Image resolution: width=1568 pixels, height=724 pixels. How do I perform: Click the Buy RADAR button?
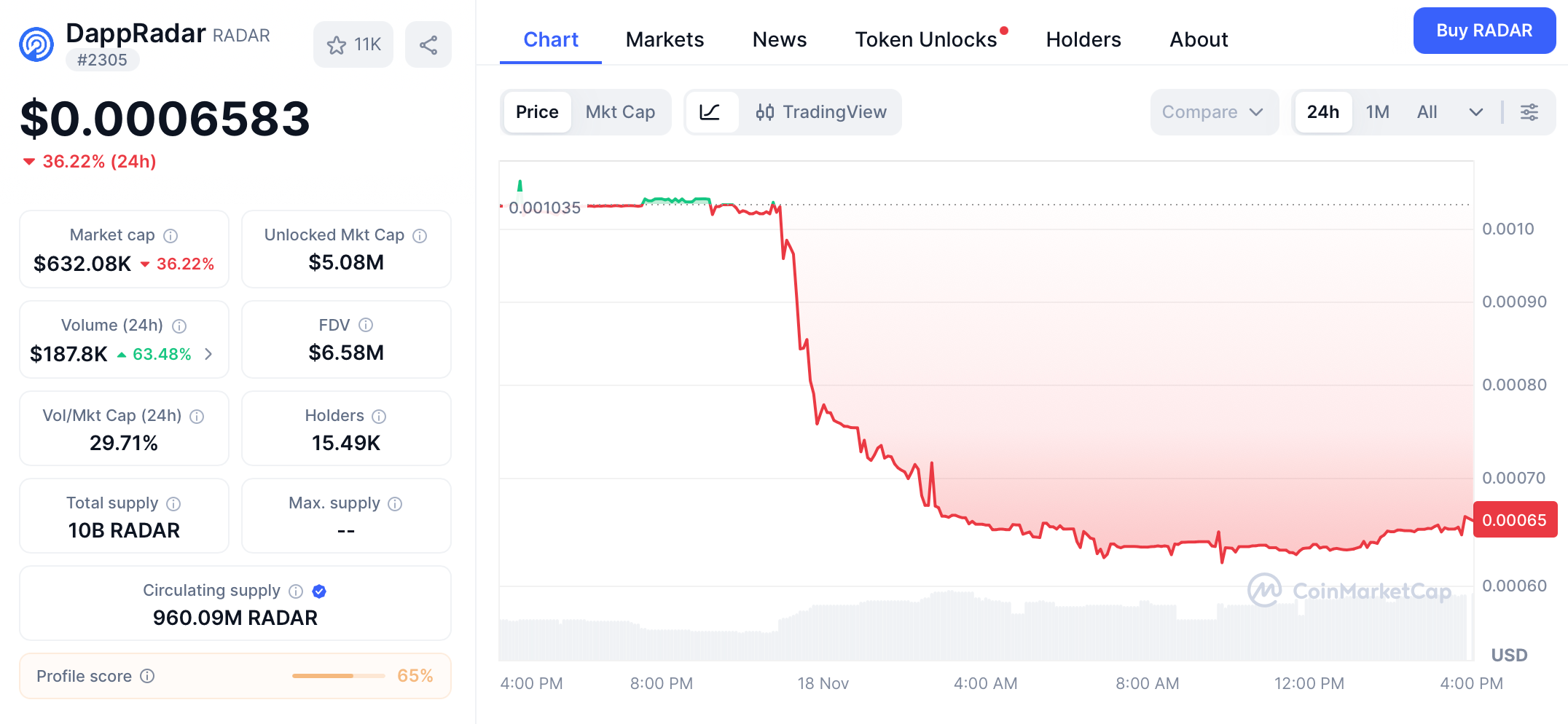point(1484,31)
